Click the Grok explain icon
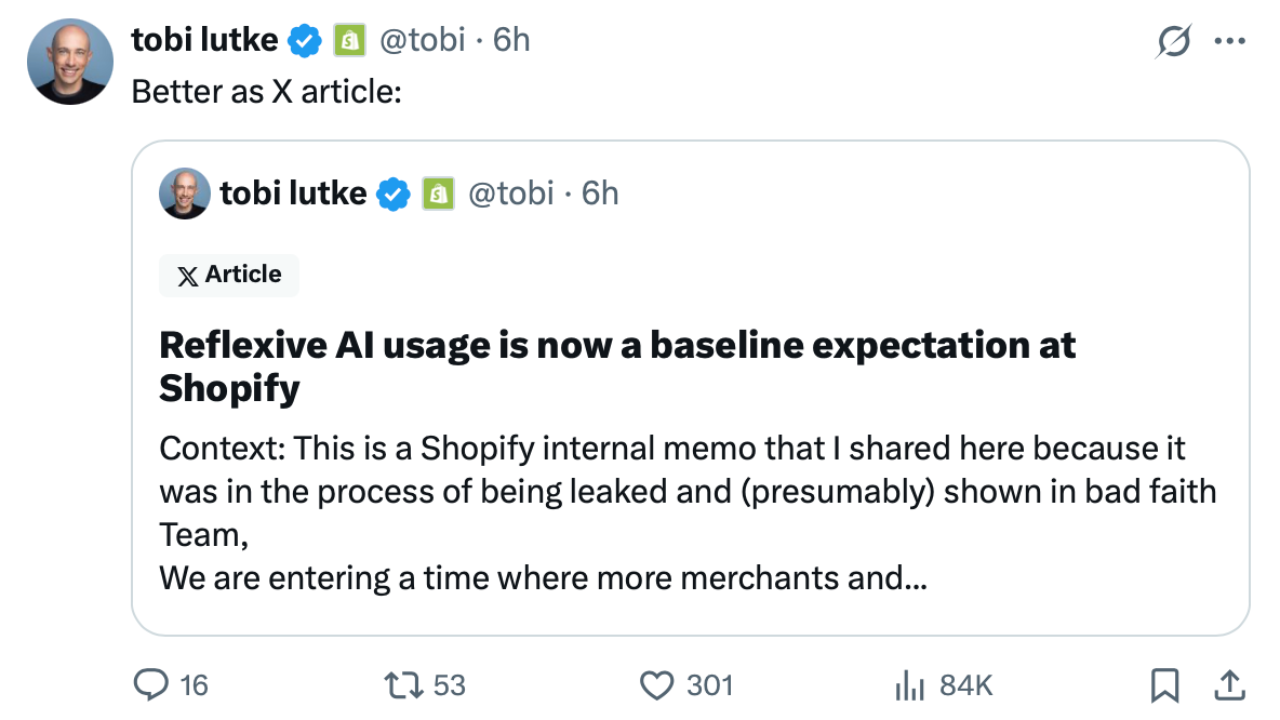Viewport: 1280px width, 720px height. [1173, 42]
